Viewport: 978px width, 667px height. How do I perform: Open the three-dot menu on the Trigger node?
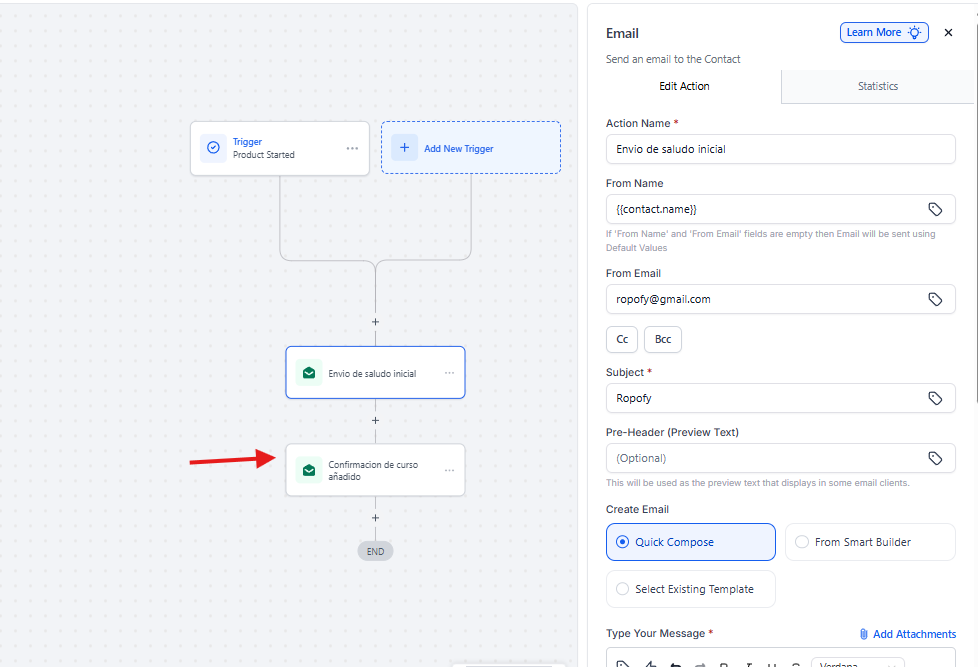(x=352, y=148)
